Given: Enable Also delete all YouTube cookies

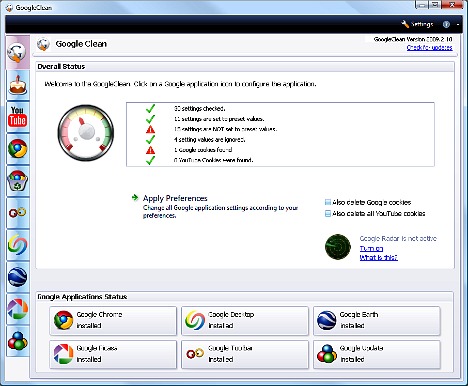Looking at the screenshot, I should [x=328, y=213].
